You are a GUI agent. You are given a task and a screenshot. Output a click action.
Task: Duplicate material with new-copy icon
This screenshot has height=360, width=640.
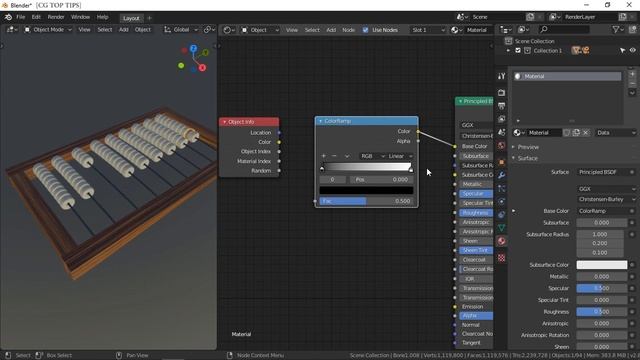tap(576, 133)
